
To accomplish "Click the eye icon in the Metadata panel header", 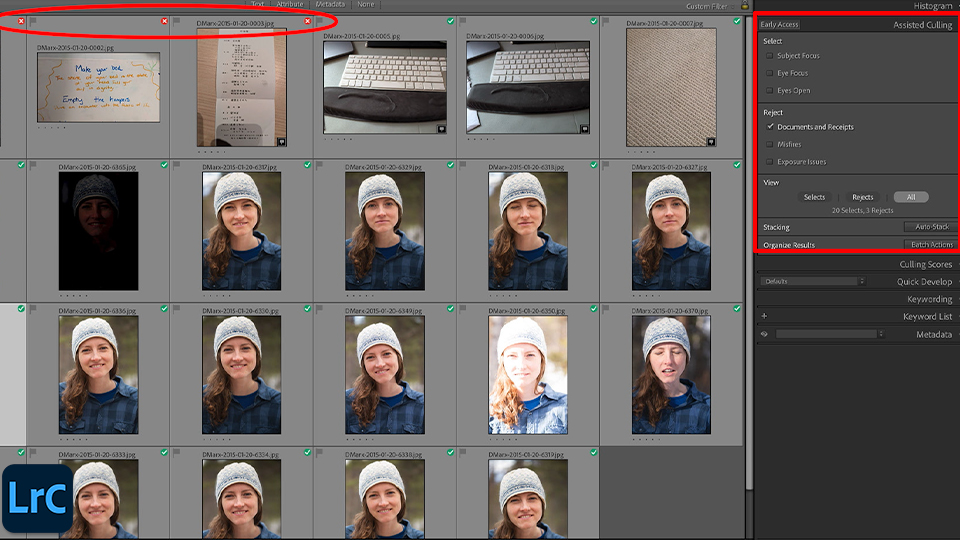I will pos(764,334).
